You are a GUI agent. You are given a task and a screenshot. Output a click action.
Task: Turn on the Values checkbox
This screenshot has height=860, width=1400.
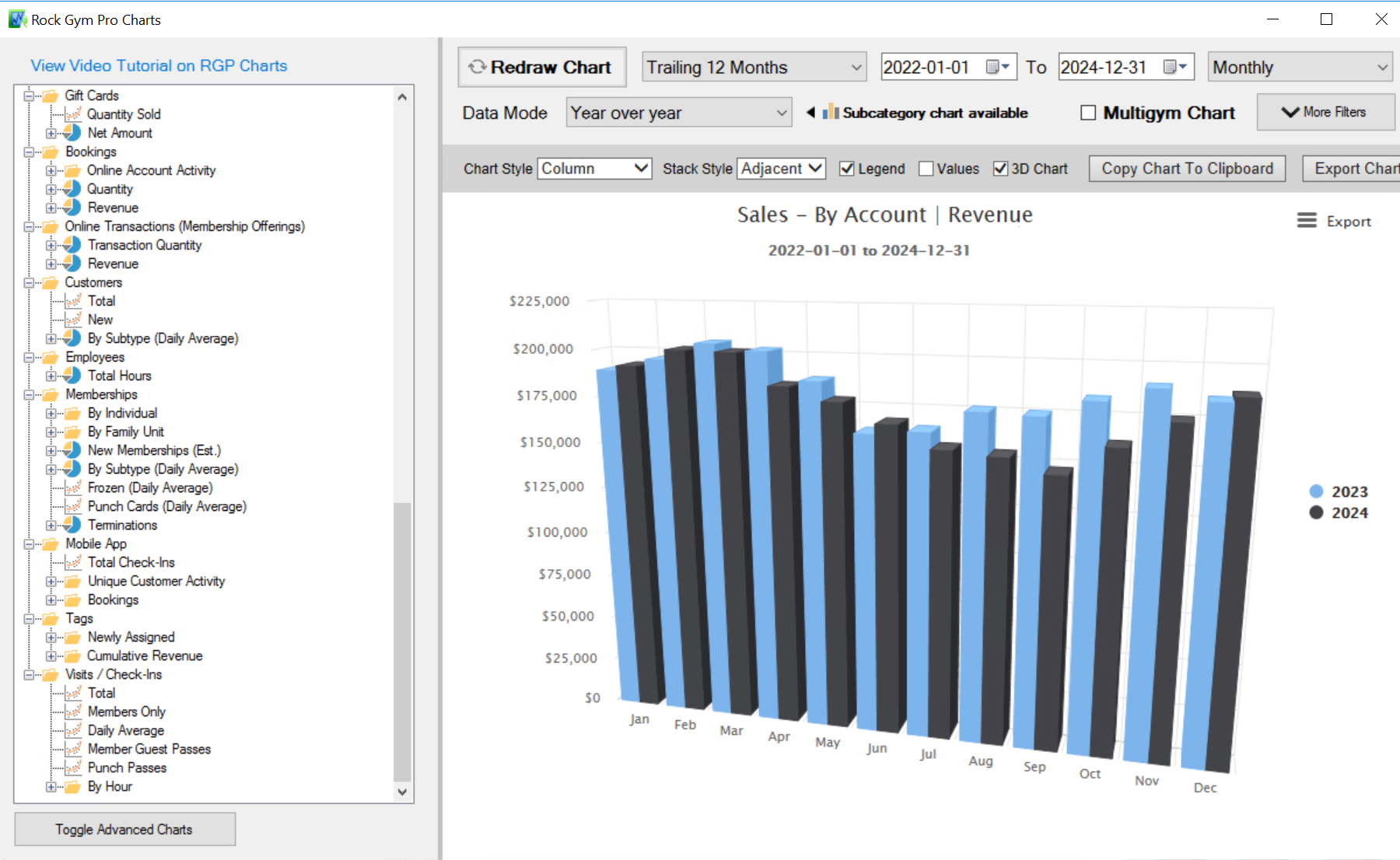pyautogui.click(x=926, y=169)
